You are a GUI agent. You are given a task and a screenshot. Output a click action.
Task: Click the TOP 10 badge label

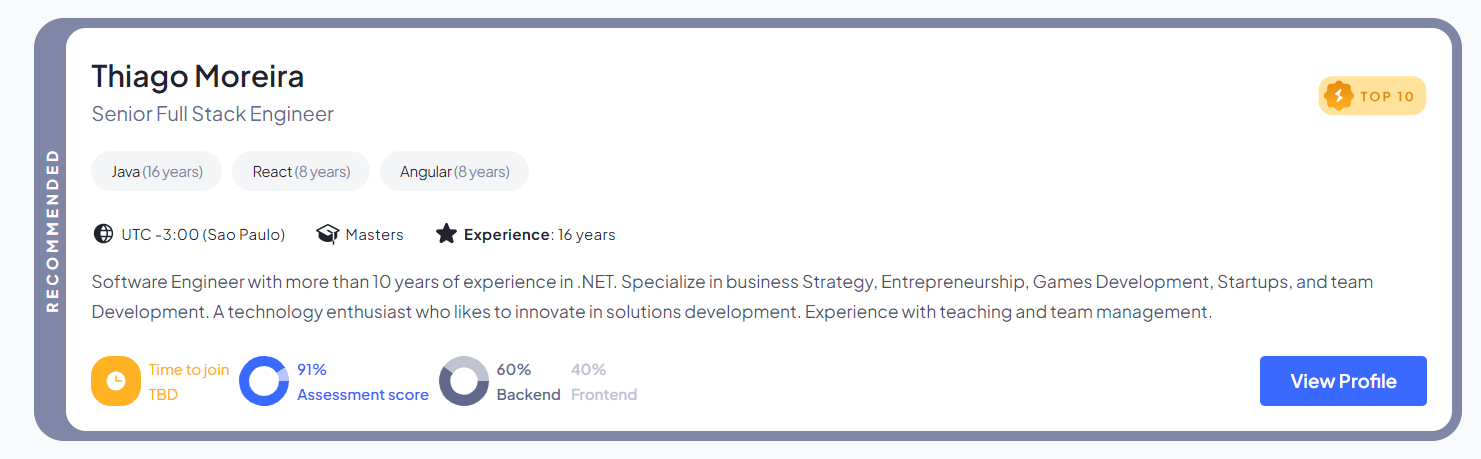tap(1387, 96)
